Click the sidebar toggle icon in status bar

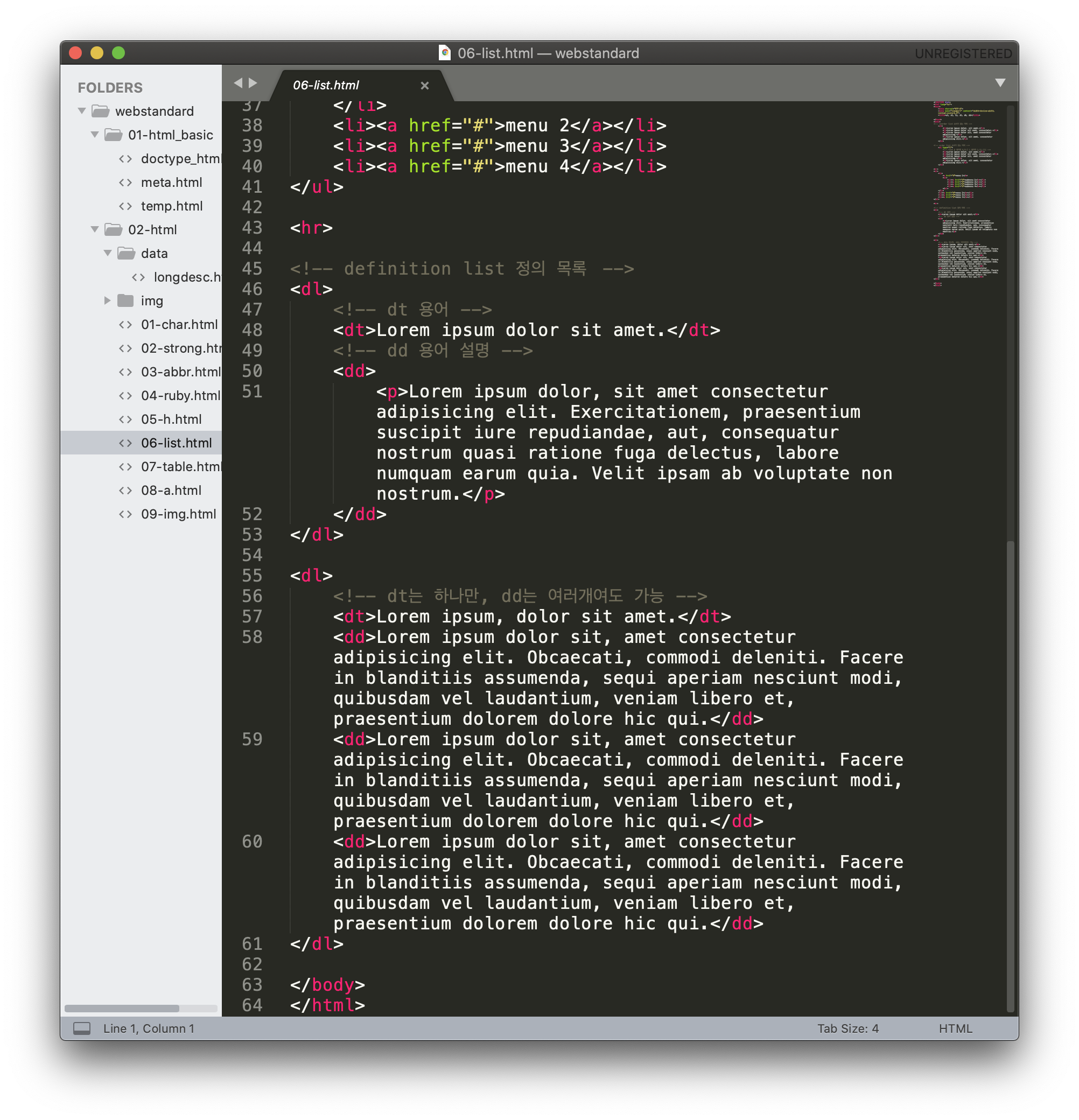[x=82, y=1028]
